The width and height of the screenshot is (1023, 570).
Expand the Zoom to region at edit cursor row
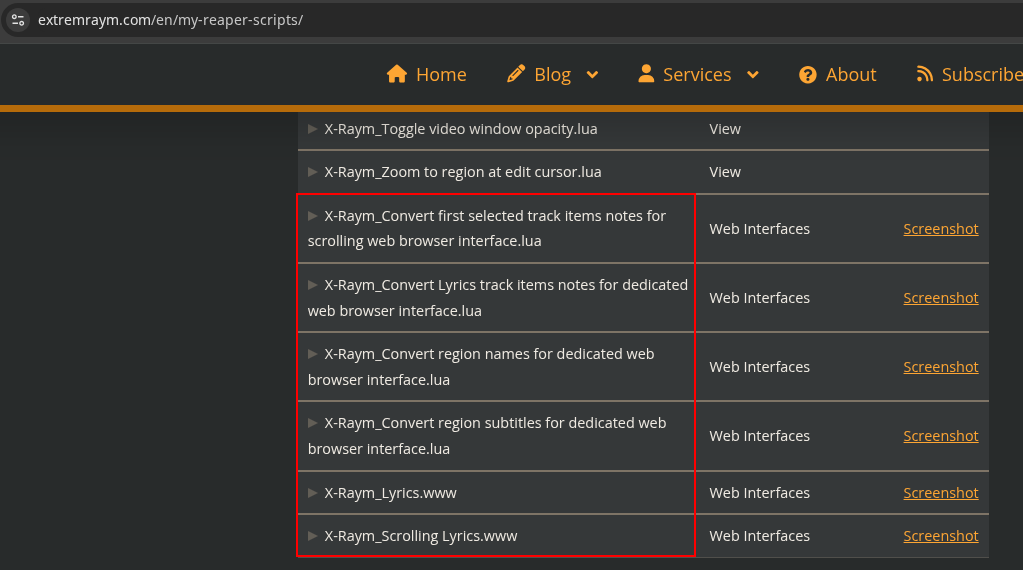tap(313, 172)
